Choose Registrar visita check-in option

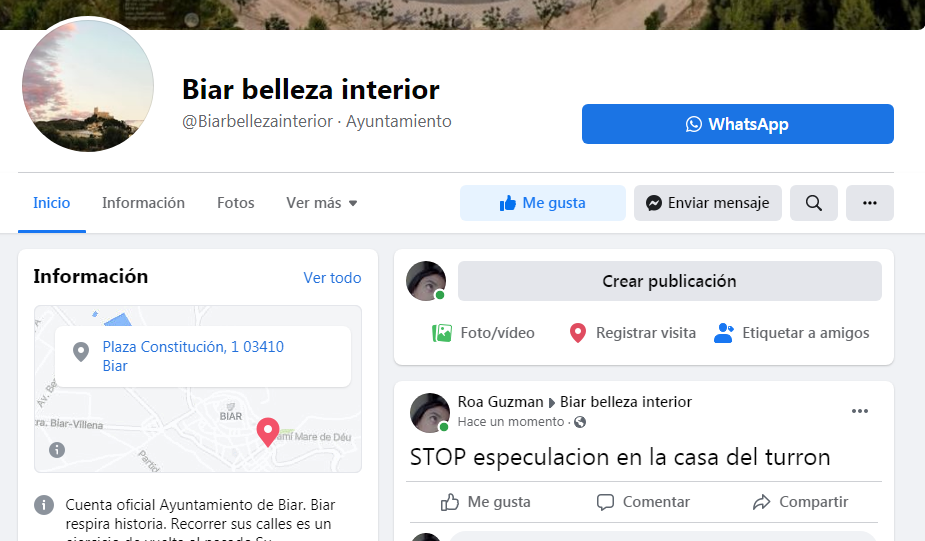(632, 333)
